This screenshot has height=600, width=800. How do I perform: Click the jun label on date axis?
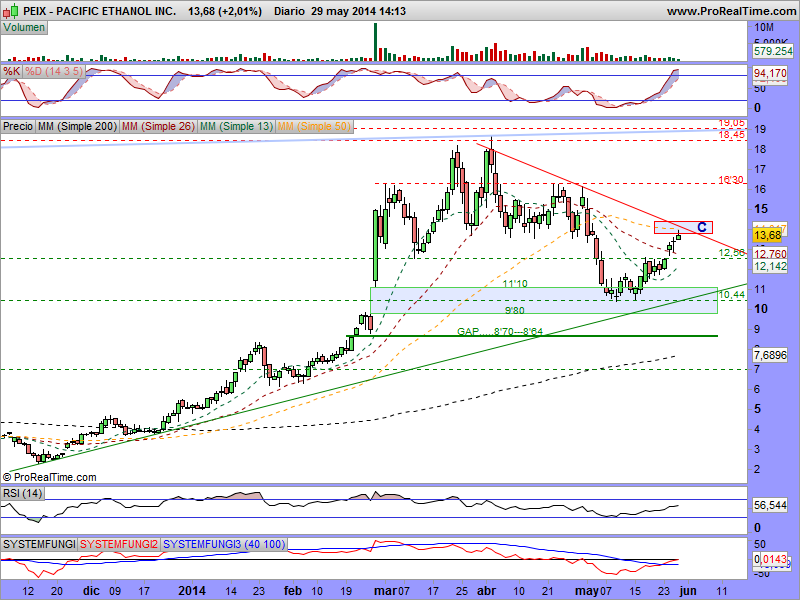(x=688, y=591)
